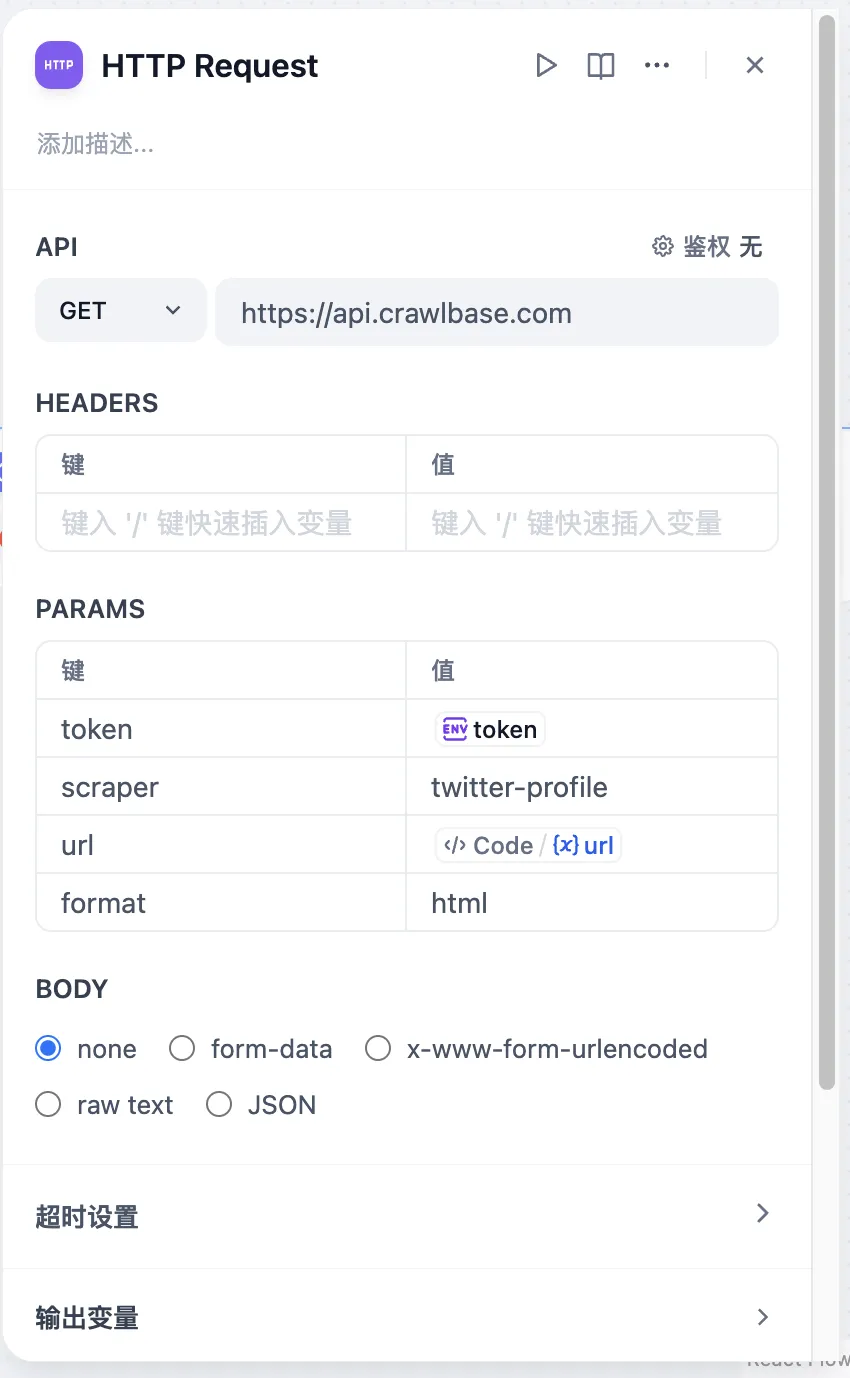Open the three-dot more options menu
850x1378 pixels.
tap(656, 66)
